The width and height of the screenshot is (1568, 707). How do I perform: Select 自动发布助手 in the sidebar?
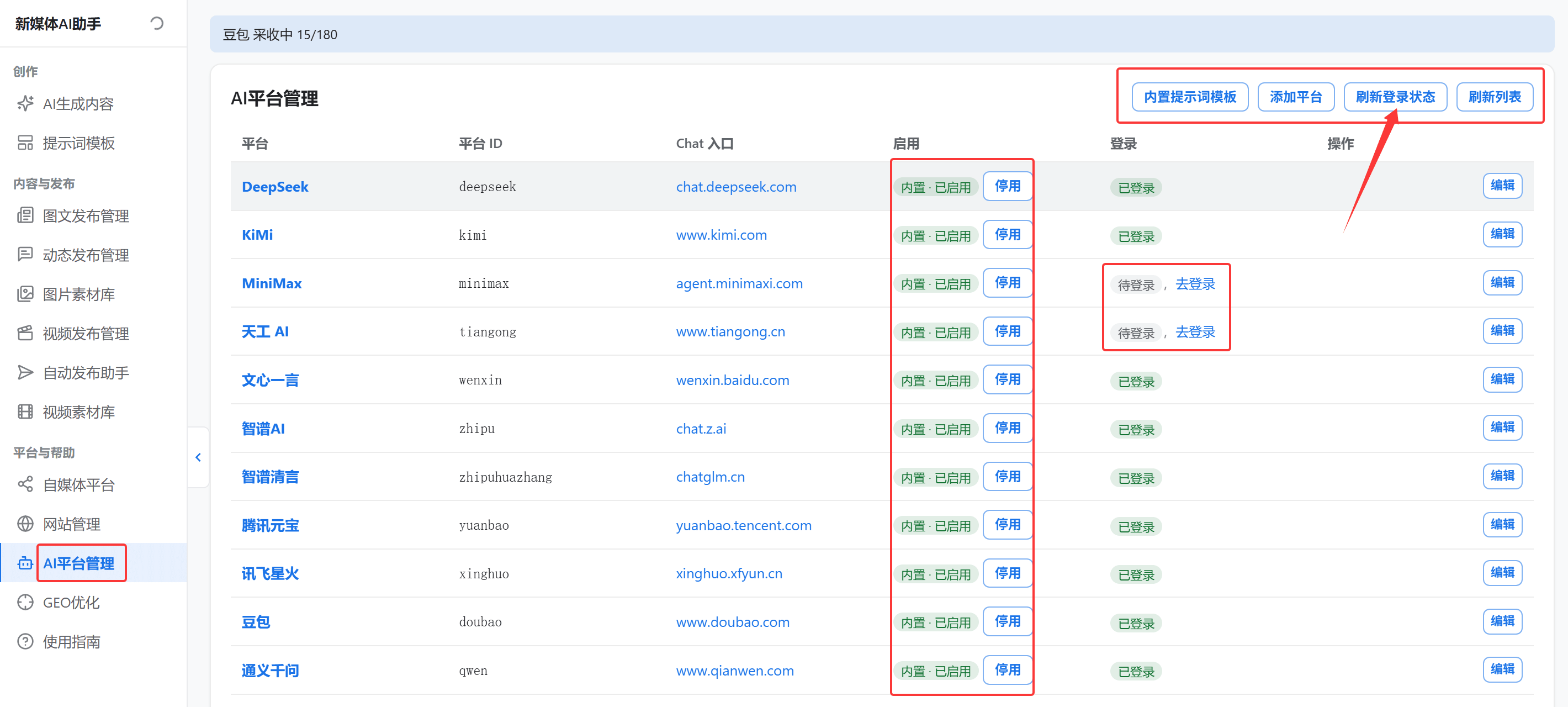93,373
